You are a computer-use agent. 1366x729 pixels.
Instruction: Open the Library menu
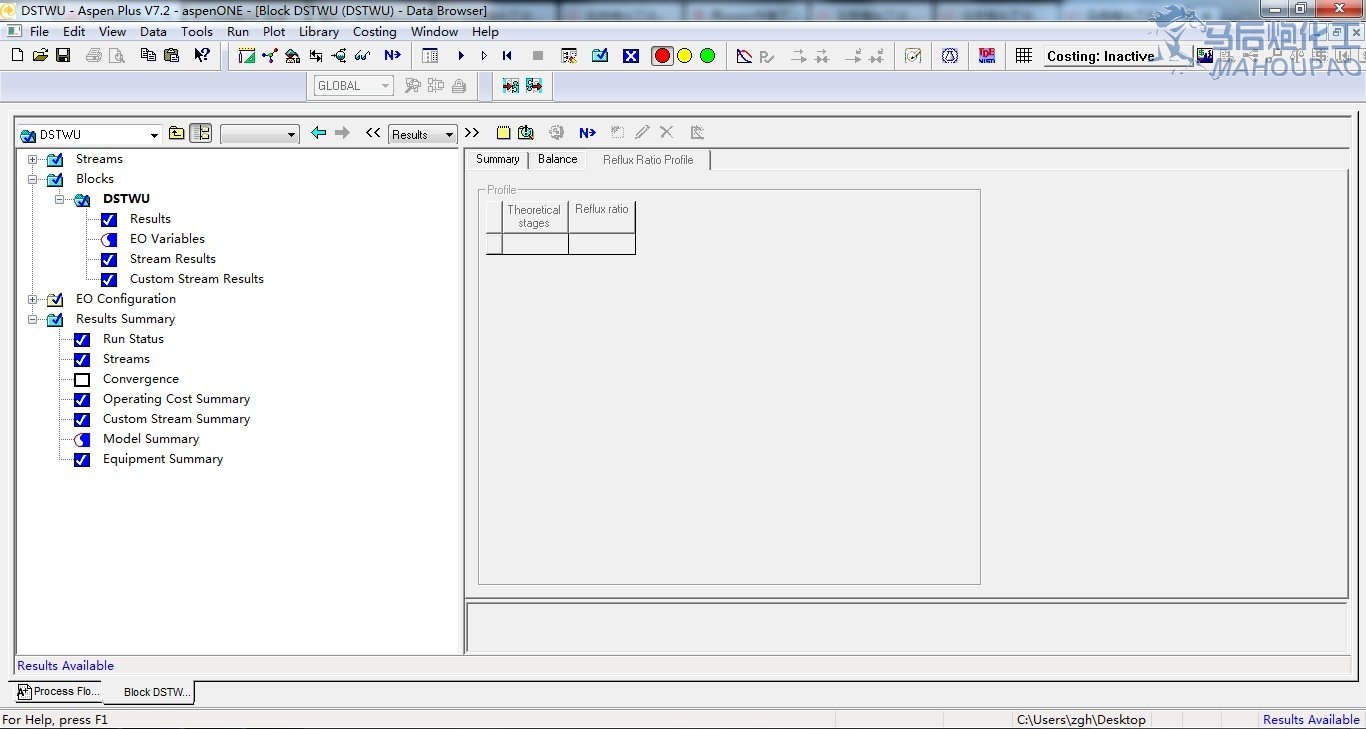tap(319, 32)
